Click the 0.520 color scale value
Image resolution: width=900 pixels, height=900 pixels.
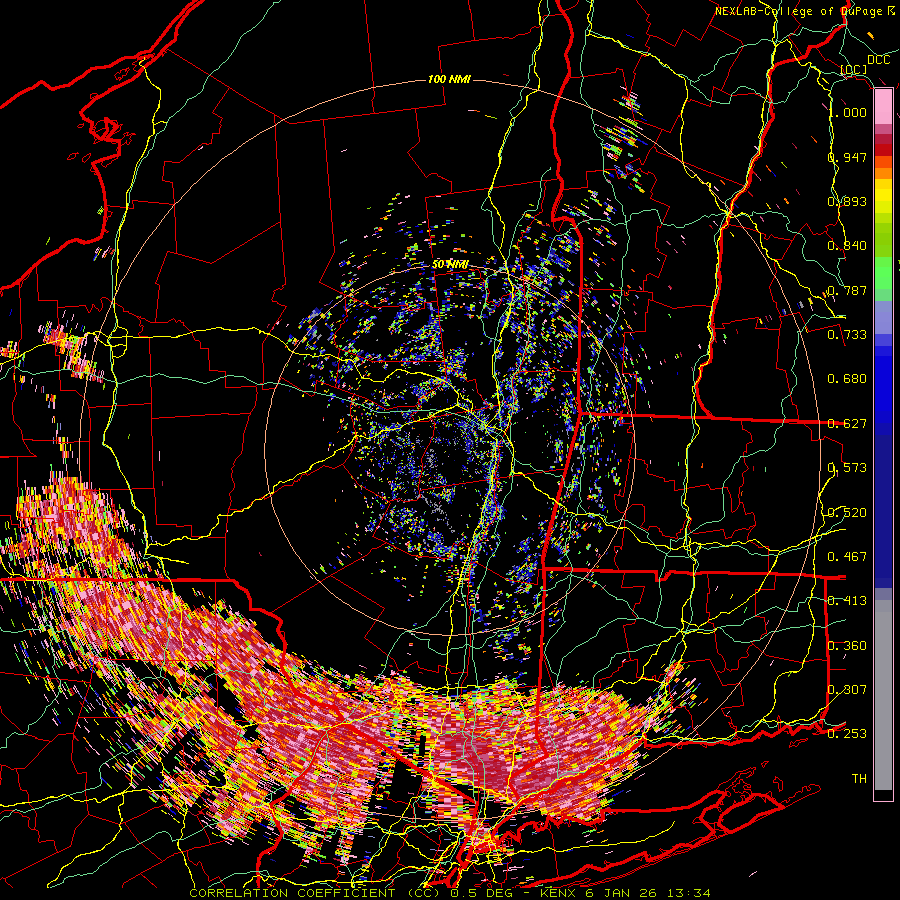point(847,513)
